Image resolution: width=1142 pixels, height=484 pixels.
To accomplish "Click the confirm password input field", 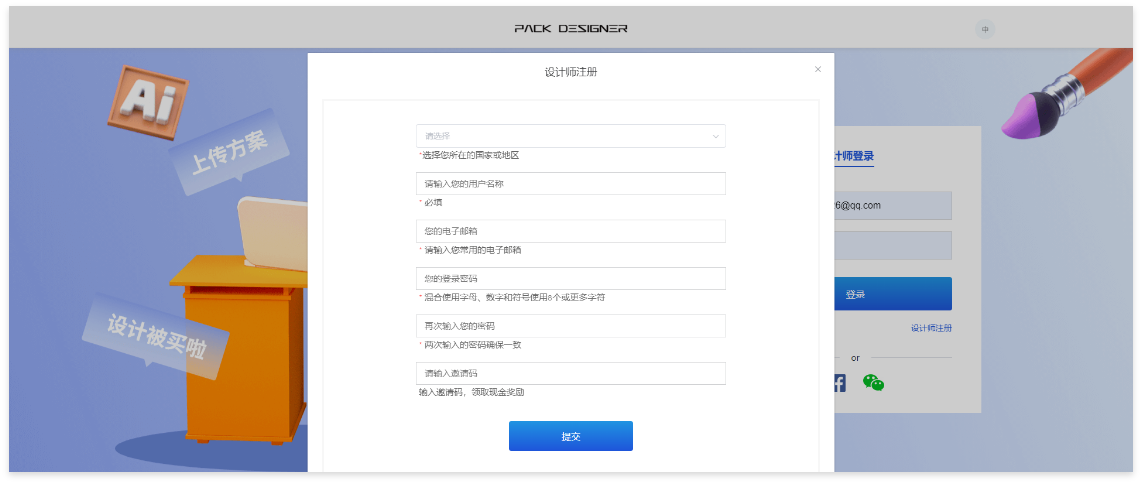I will coord(570,326).
